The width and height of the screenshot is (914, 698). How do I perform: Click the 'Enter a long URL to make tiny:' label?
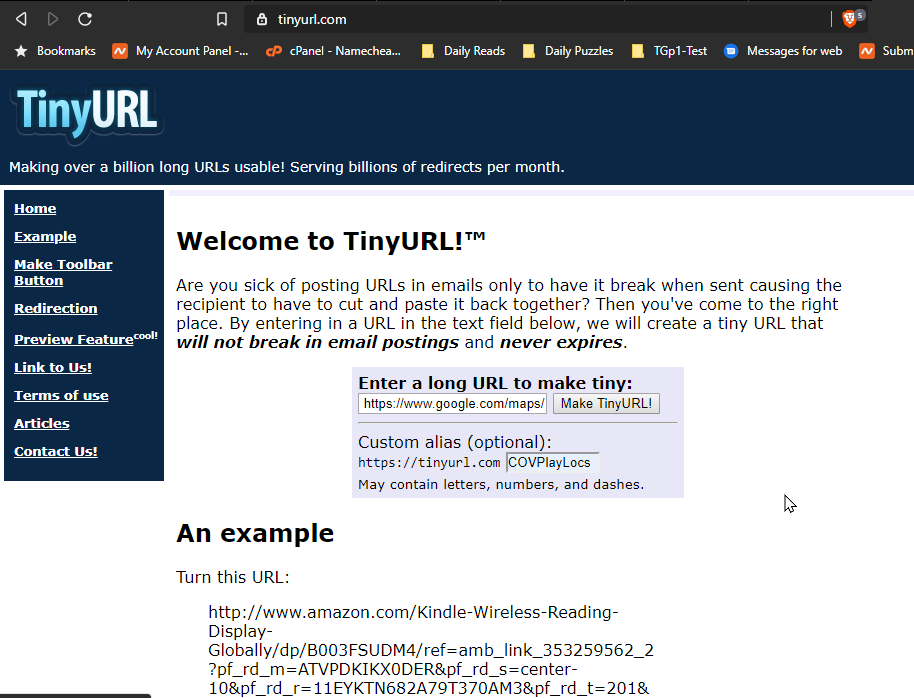click(495, 383)
